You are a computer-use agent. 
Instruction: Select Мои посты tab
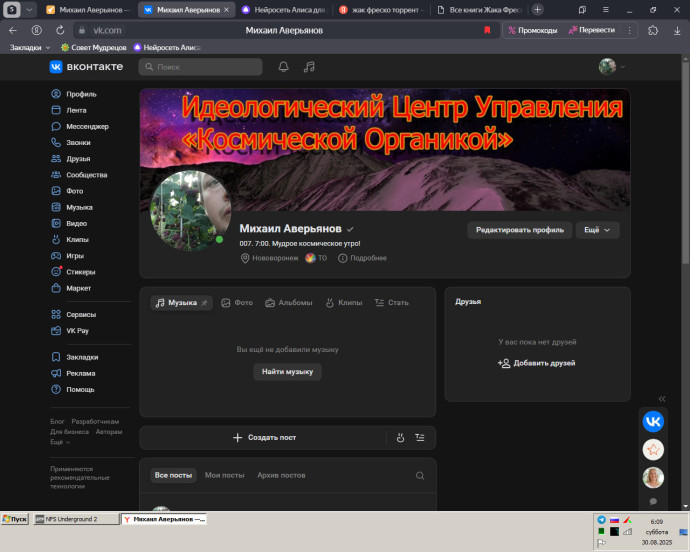224,475
